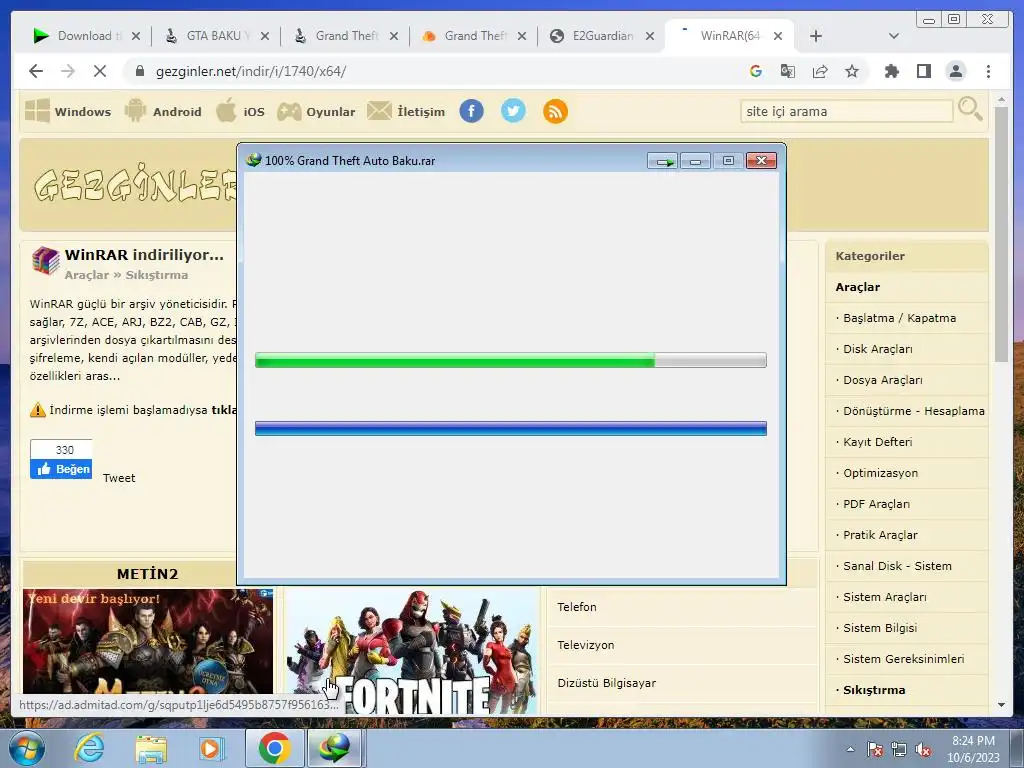
Task: Open the Başlatma / Kapatma category
Action: click(899, 318)
